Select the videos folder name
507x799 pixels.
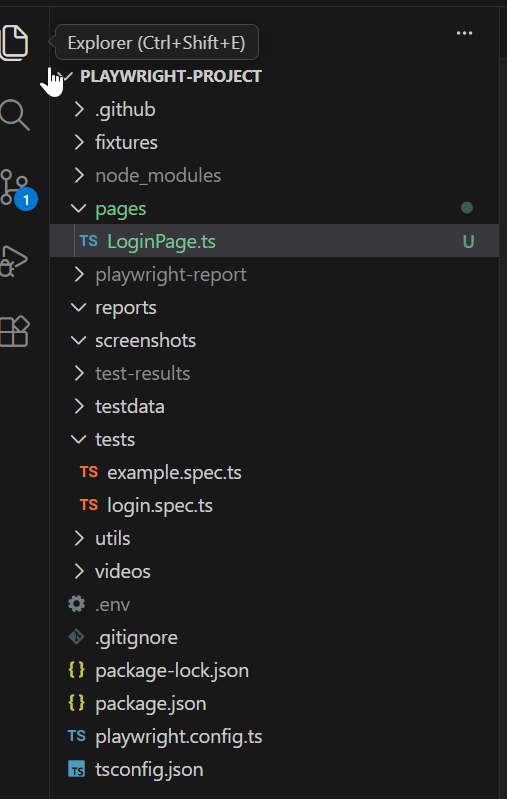pos(123,571)
